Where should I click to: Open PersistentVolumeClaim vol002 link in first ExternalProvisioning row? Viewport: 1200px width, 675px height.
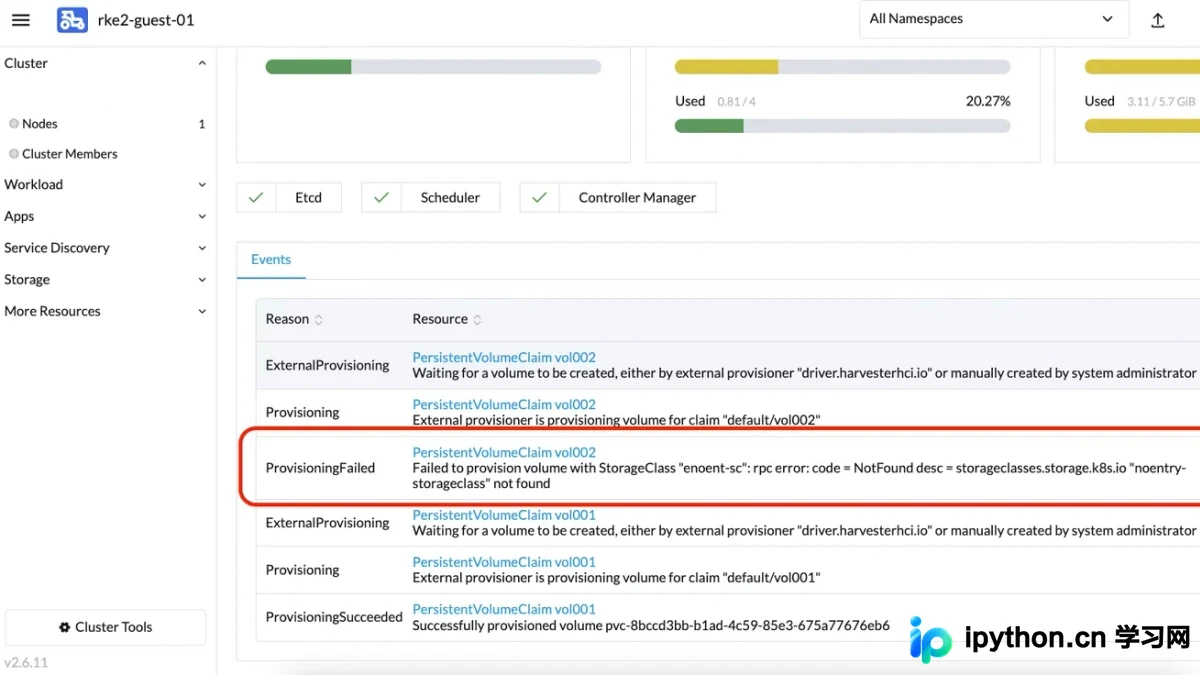504,357
